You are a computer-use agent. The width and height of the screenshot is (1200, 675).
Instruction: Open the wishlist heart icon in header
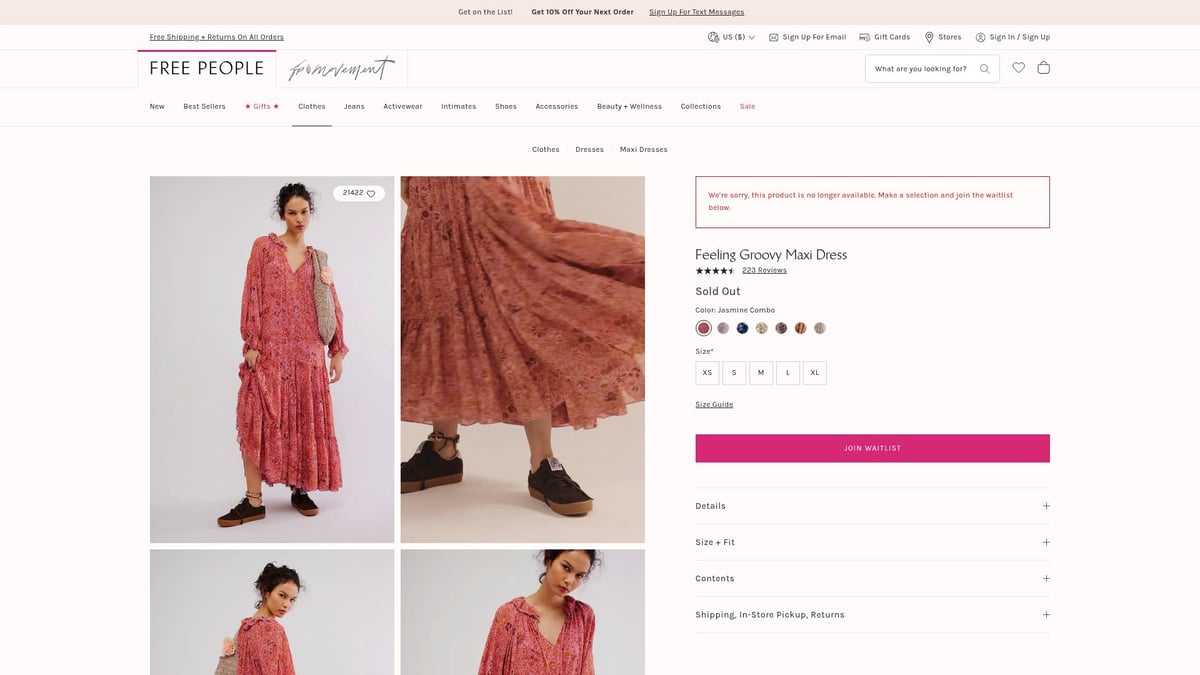tap(1018, 68)
